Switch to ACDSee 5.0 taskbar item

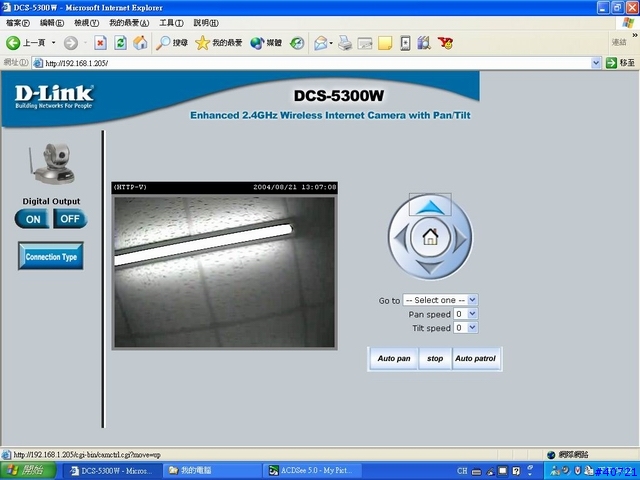point(310,471)
